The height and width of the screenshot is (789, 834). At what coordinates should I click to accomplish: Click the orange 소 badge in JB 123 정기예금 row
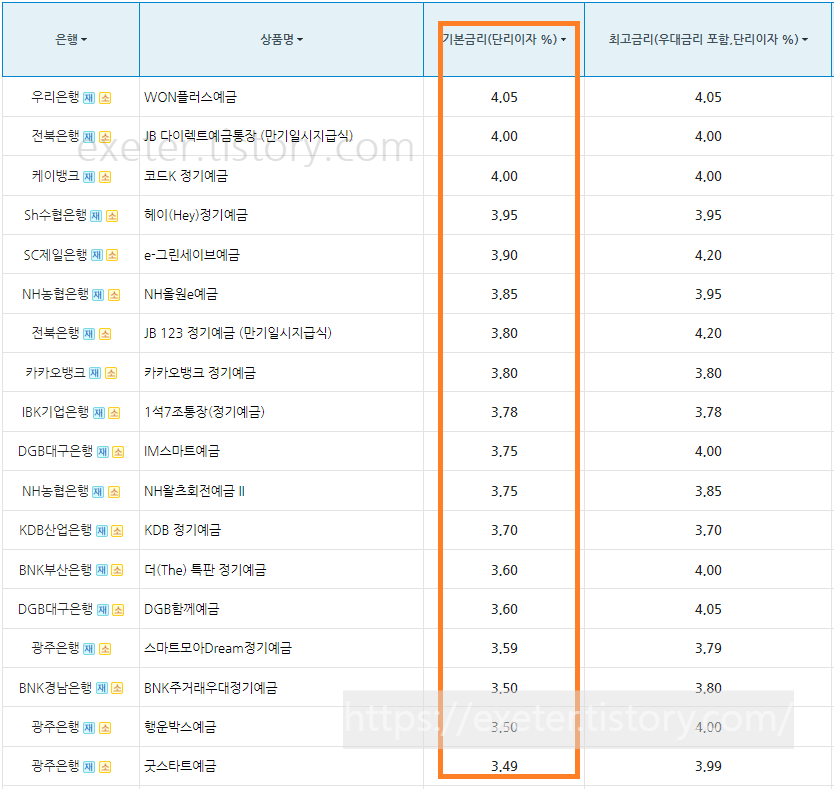tap(105, 334)
